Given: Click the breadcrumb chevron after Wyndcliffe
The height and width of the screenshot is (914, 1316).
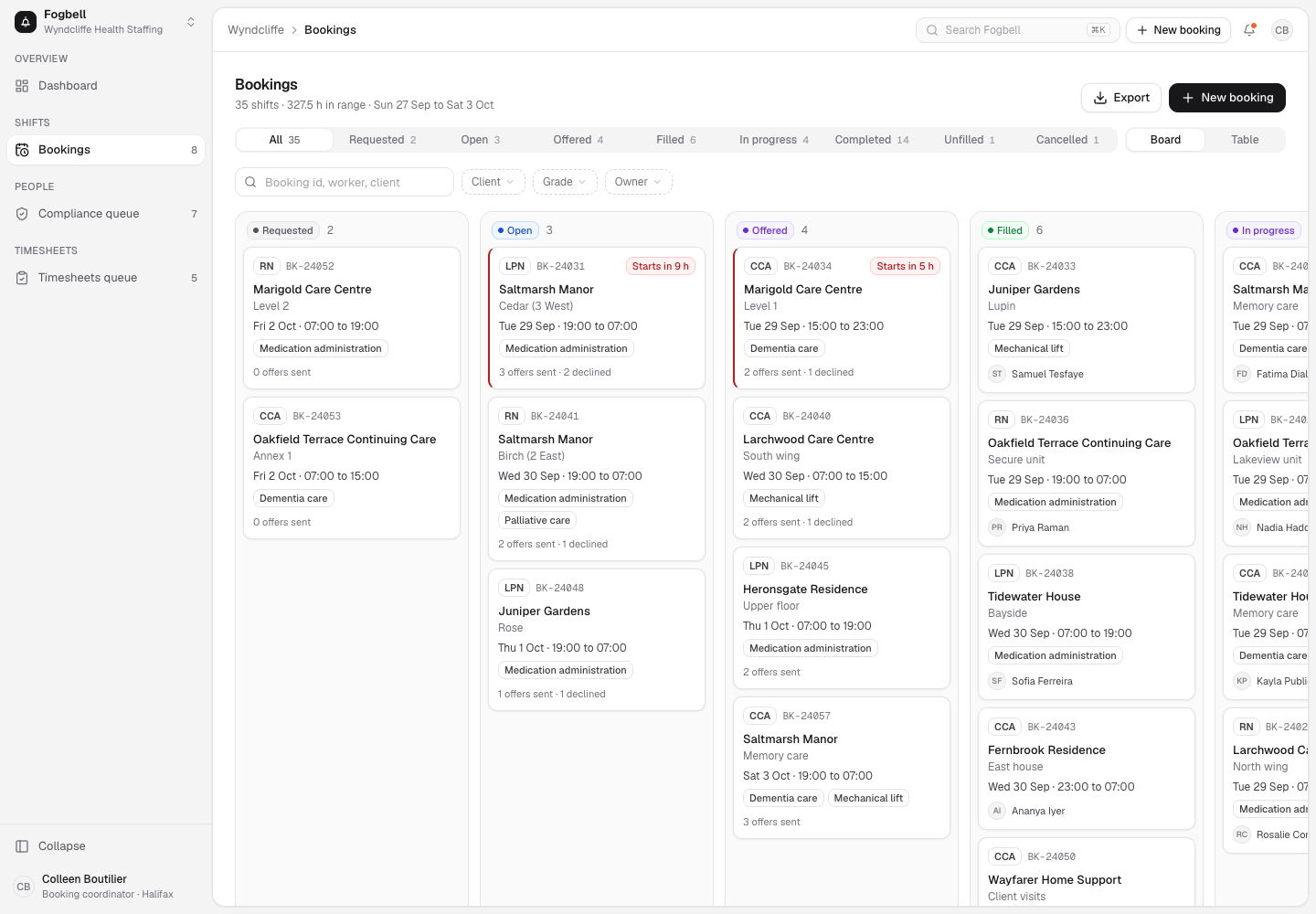Looking at the screenshot, I should click(x=294, y=30).
